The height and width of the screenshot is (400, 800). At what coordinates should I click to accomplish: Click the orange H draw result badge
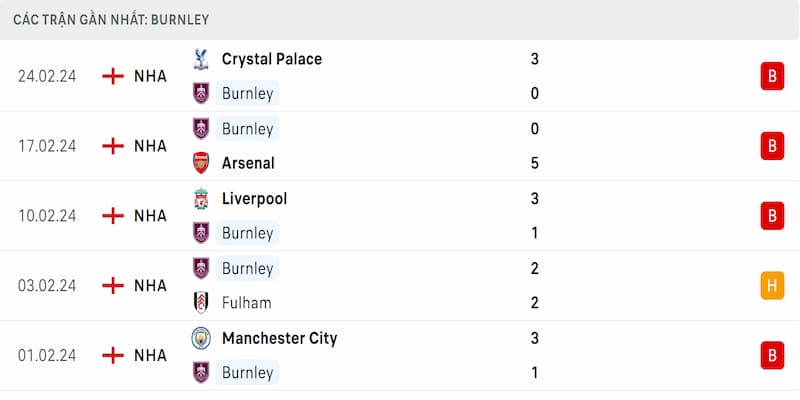pos(771,285)
